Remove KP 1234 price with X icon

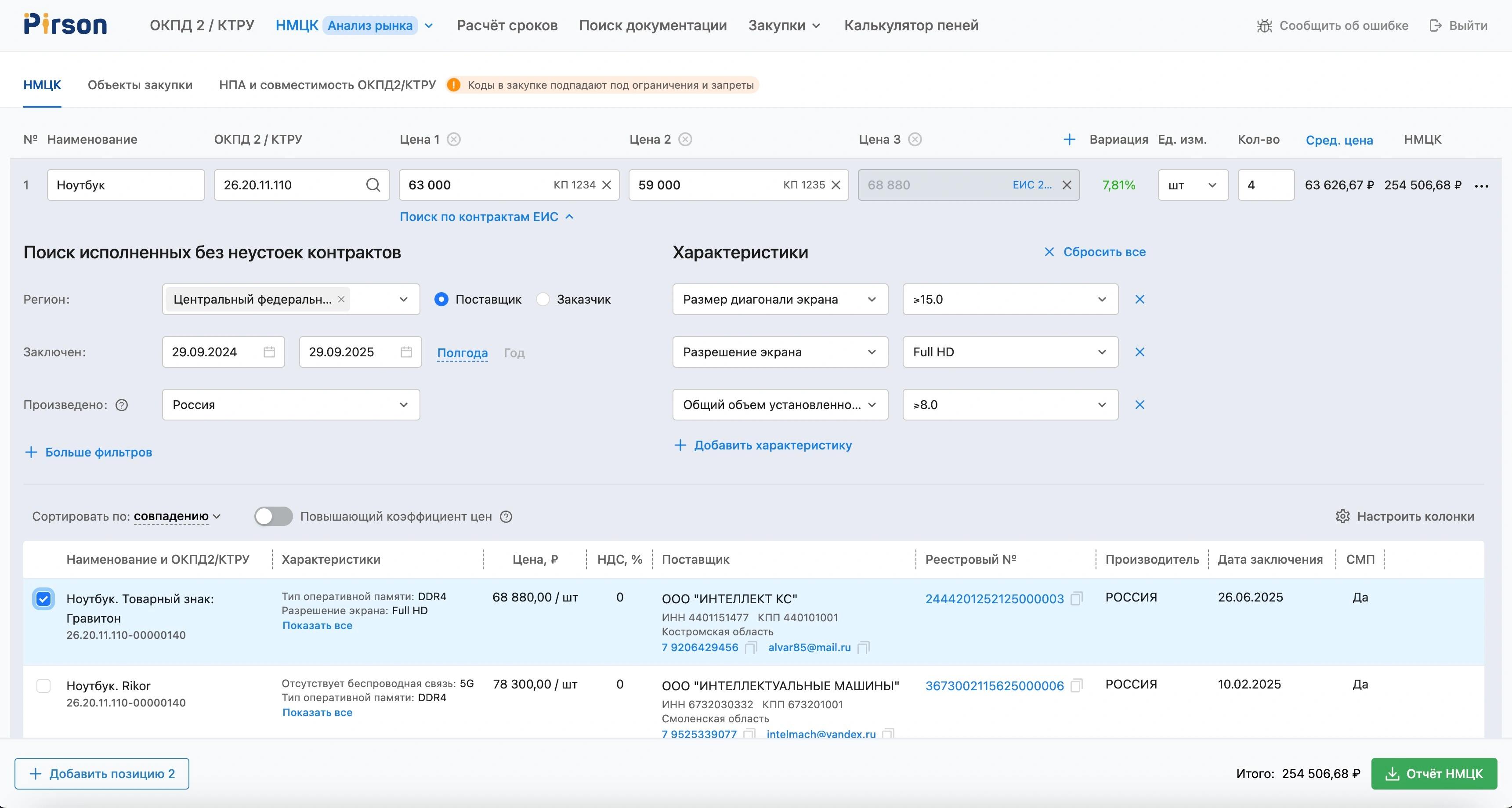[607, 185]
